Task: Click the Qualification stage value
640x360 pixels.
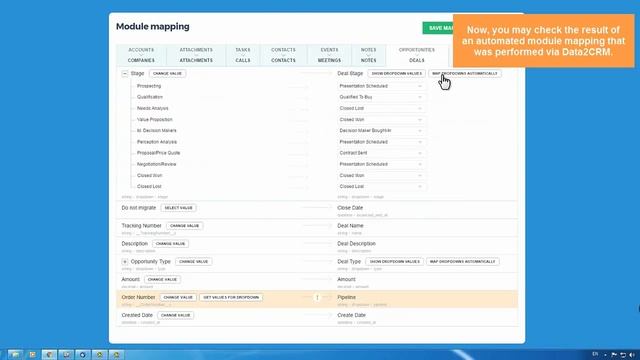Action: [150, 97]
